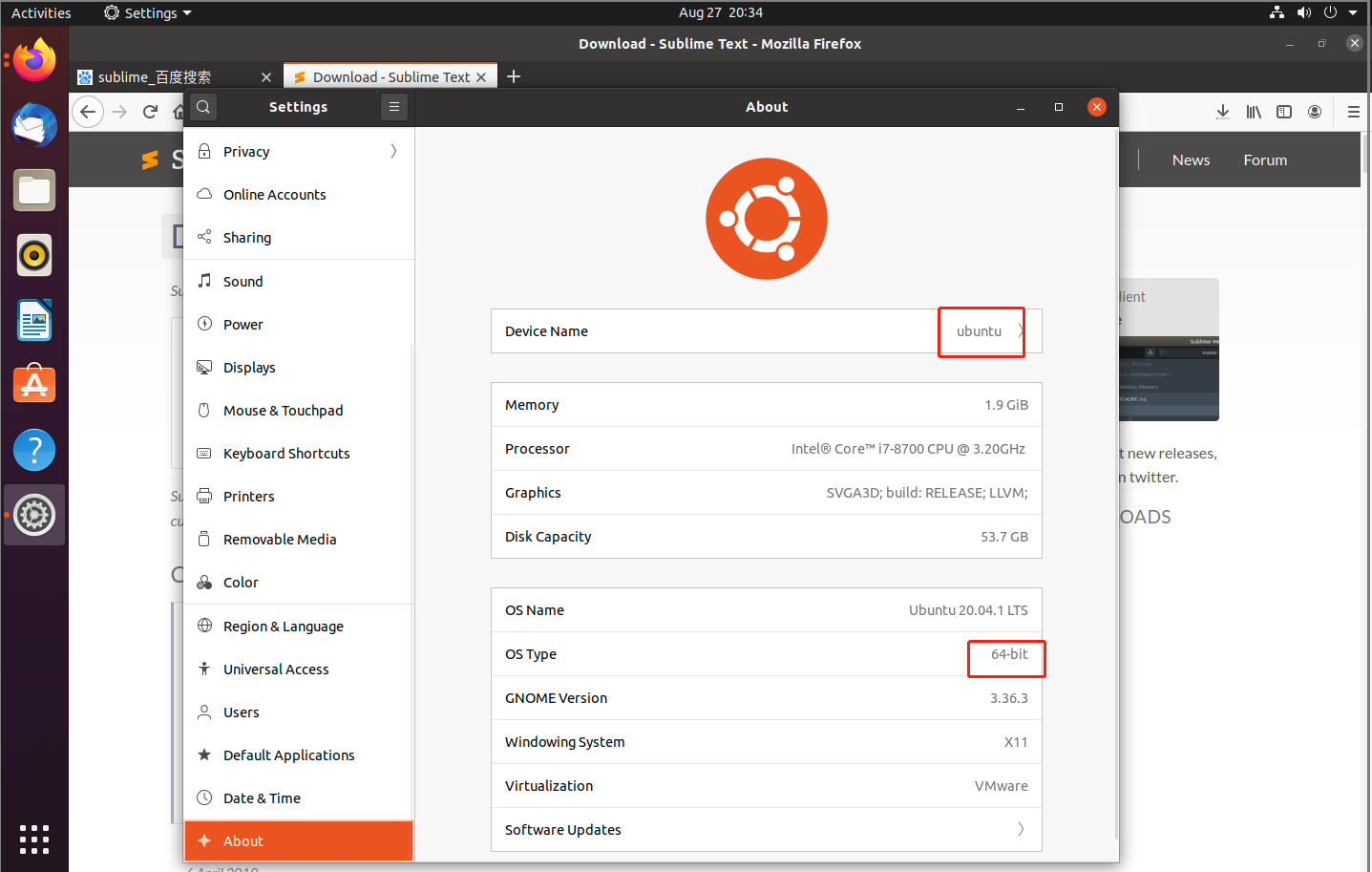Click the Virtualization VMware row

[x=767, y=785]
